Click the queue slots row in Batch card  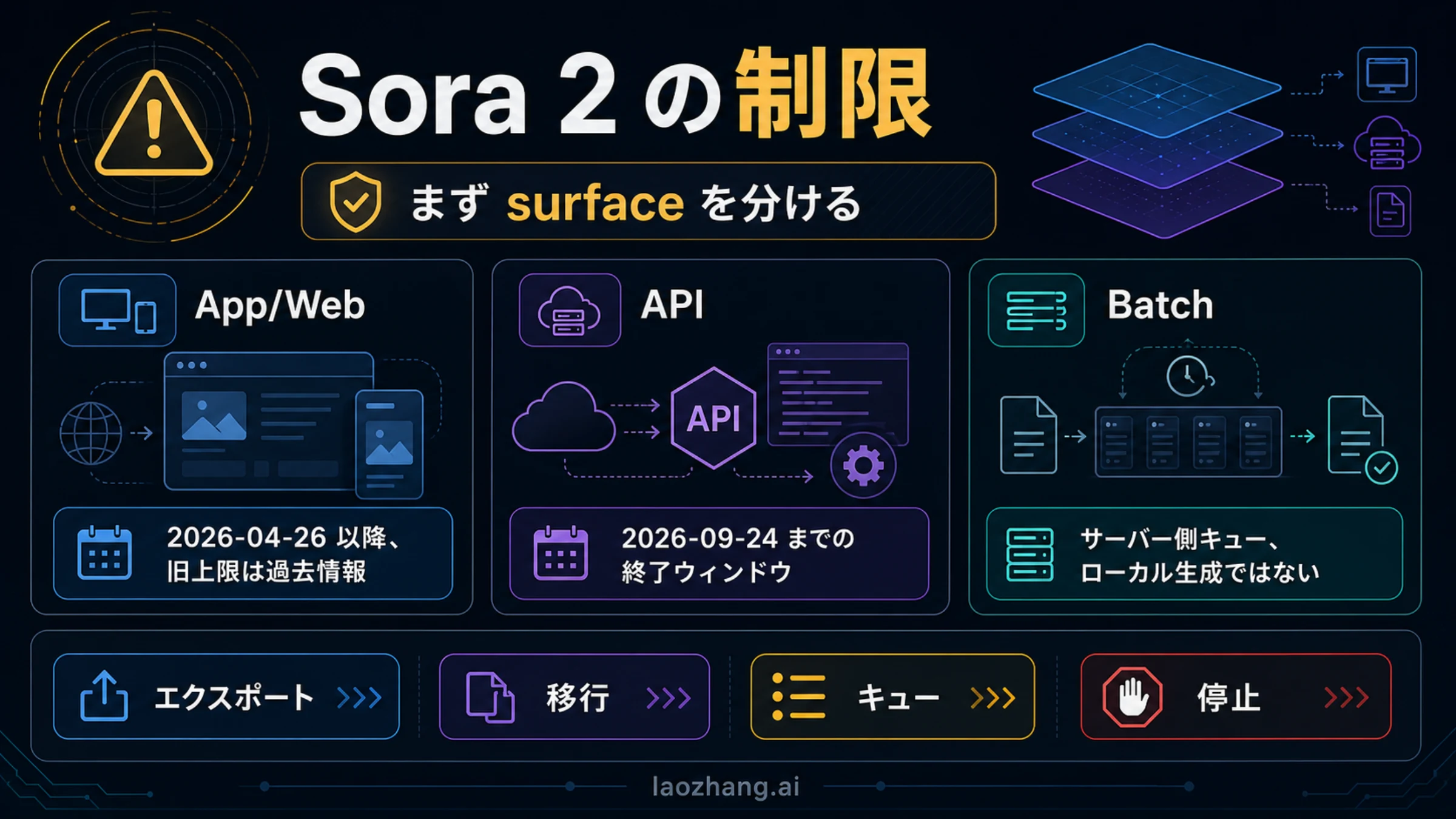[1188, 442]
